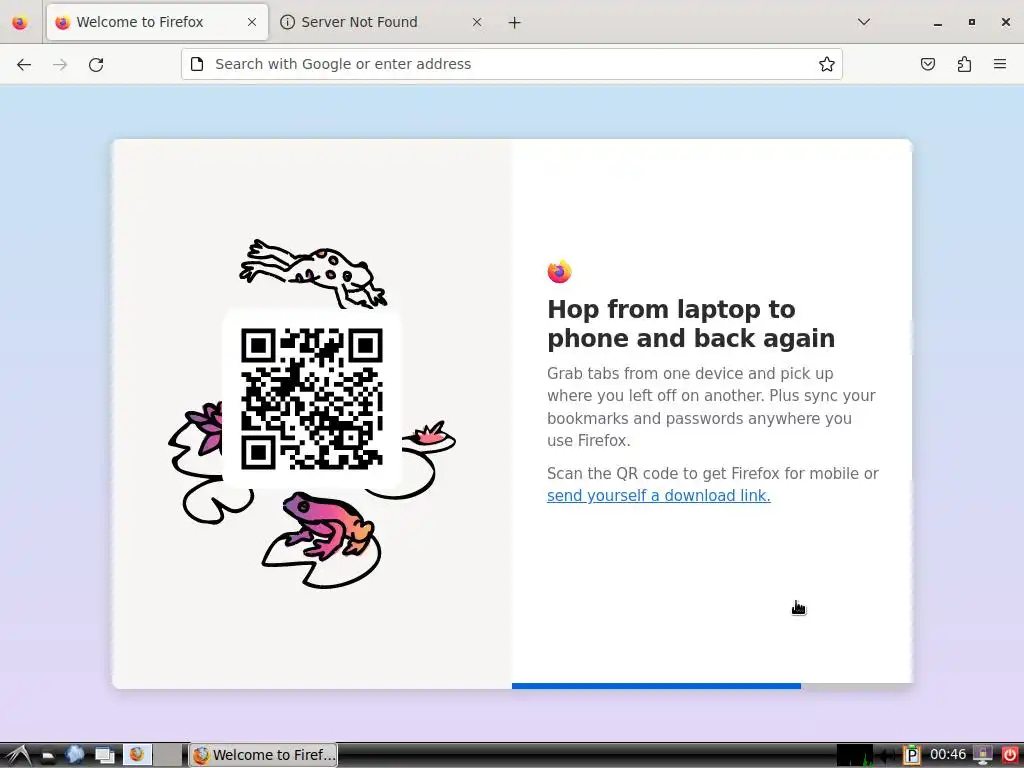Open a new tab with plus button

pyautogui.click(x=515, y=23)
